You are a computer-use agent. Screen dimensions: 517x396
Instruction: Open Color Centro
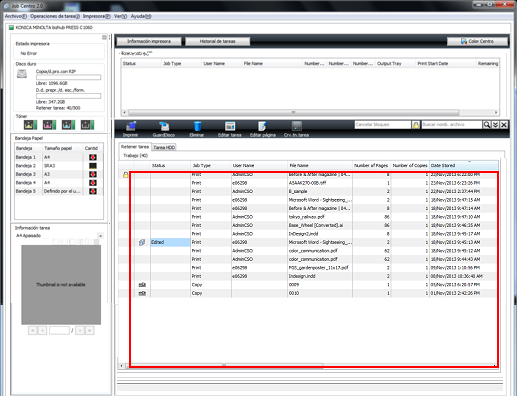(477, 41)
